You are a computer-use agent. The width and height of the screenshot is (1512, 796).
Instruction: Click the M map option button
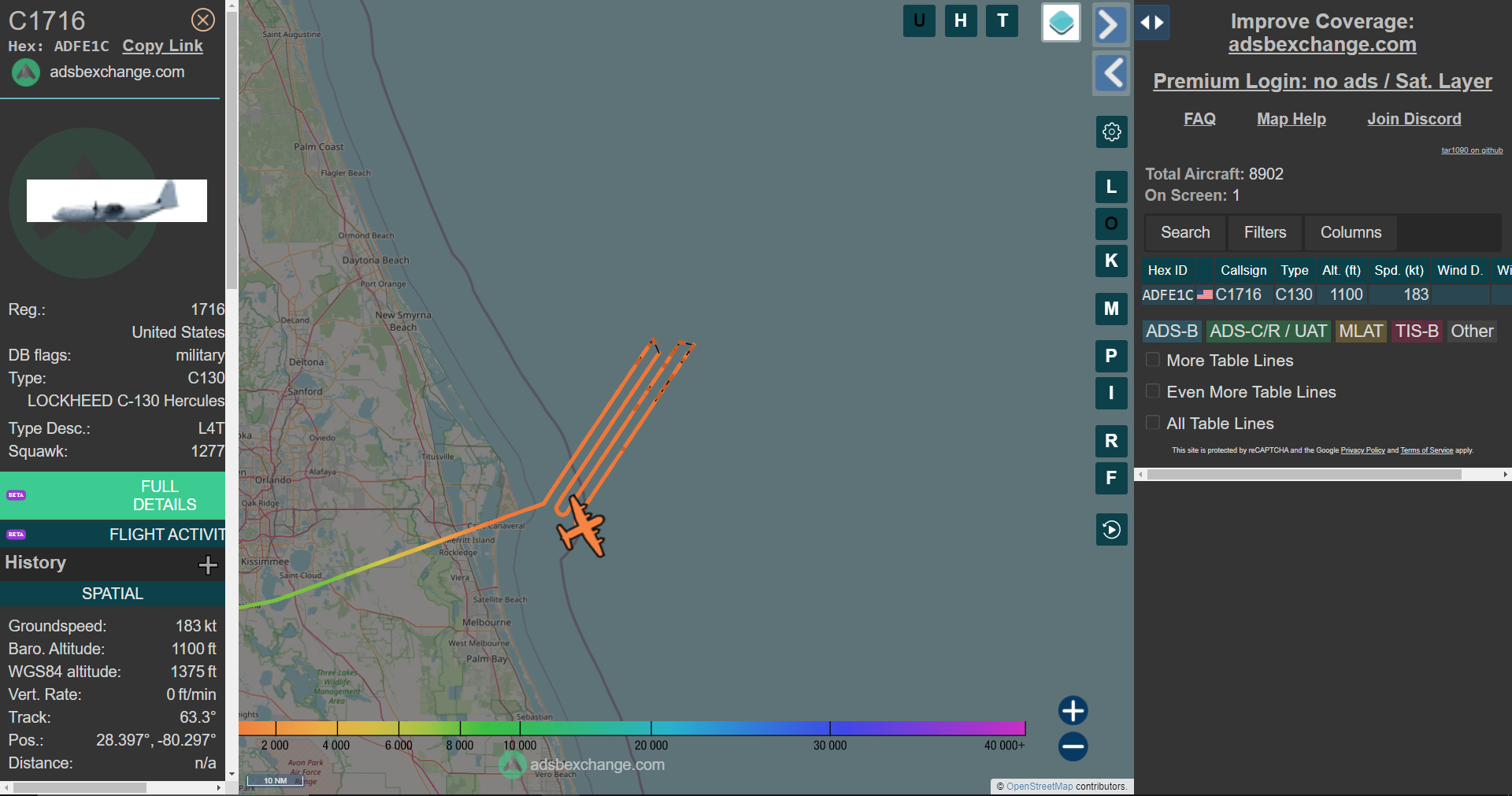[1111, 309]
